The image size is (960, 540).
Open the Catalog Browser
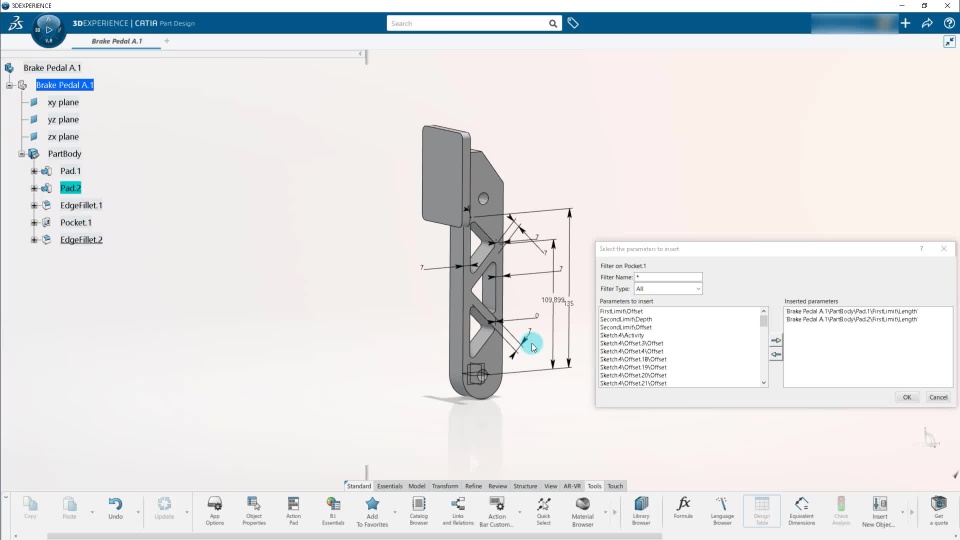coord(419,510)
